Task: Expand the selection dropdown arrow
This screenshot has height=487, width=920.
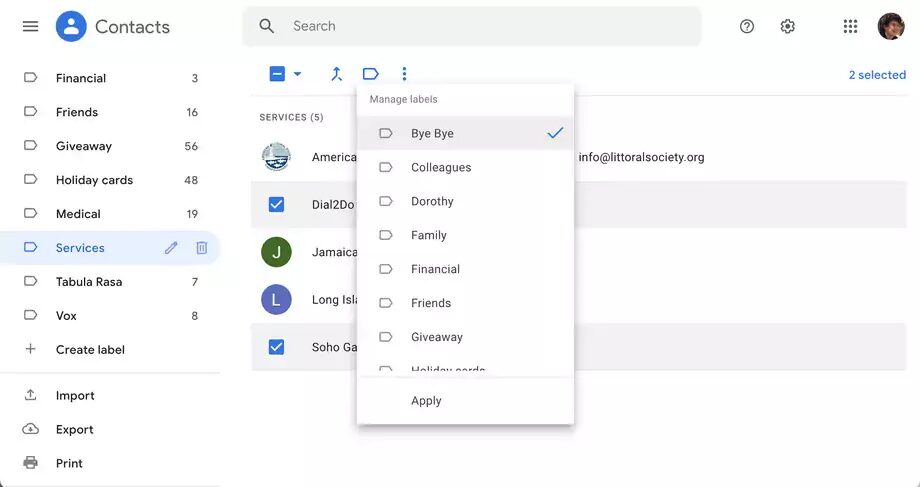Action: tap(297, 75)
